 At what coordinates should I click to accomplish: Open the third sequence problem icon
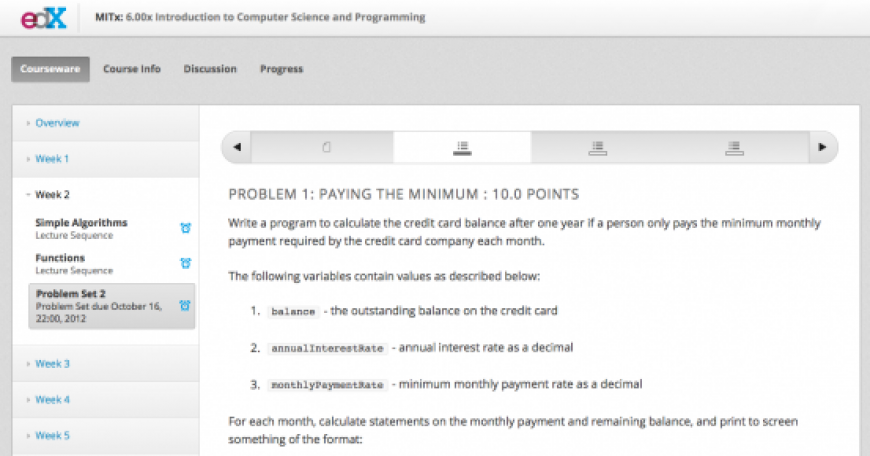point(598,148)
